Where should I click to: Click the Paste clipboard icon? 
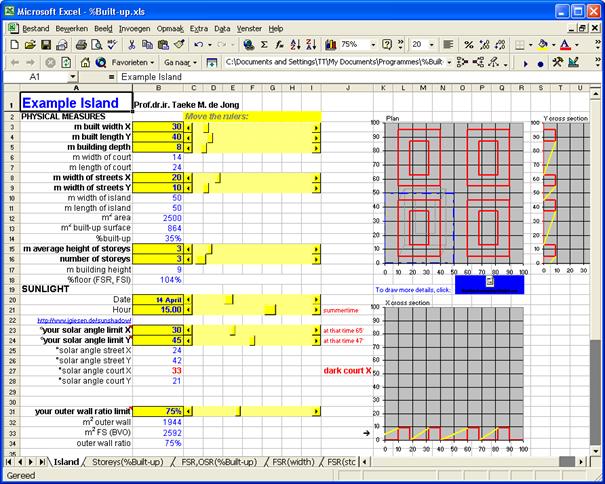163,45
